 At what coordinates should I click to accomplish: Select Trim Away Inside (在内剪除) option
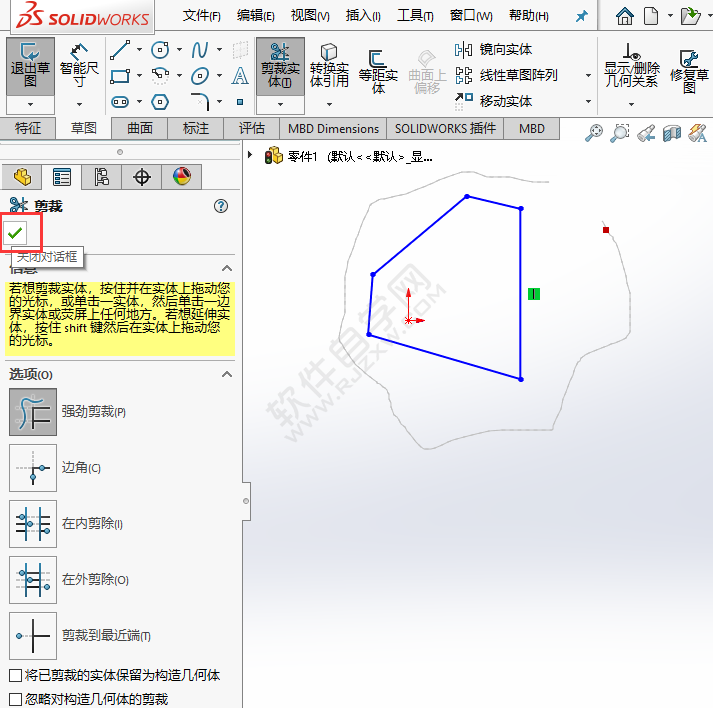33,524
